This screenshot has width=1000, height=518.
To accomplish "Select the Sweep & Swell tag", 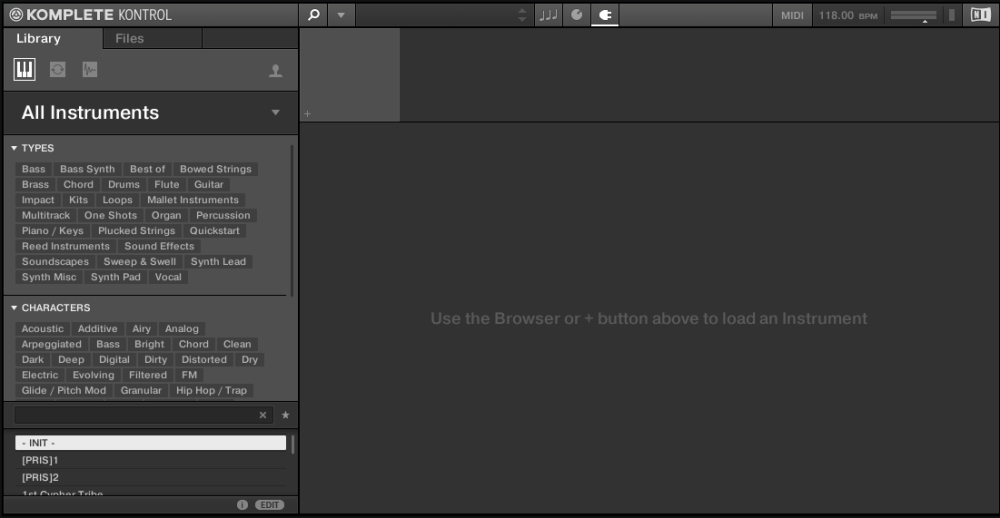I will [140, 262].
